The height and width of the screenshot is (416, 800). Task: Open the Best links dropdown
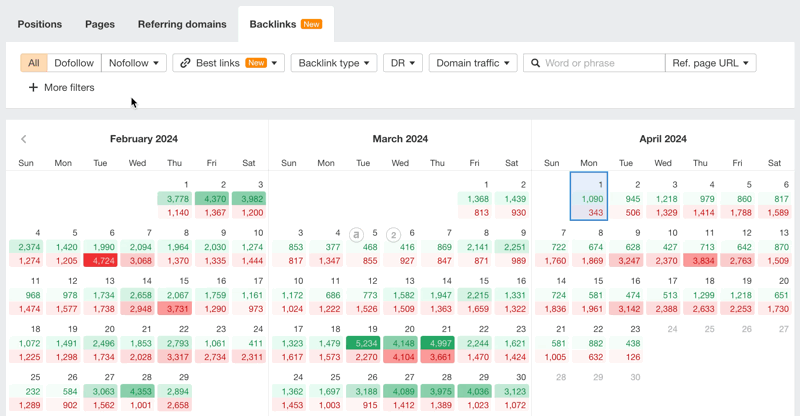(x=229, y=63)
